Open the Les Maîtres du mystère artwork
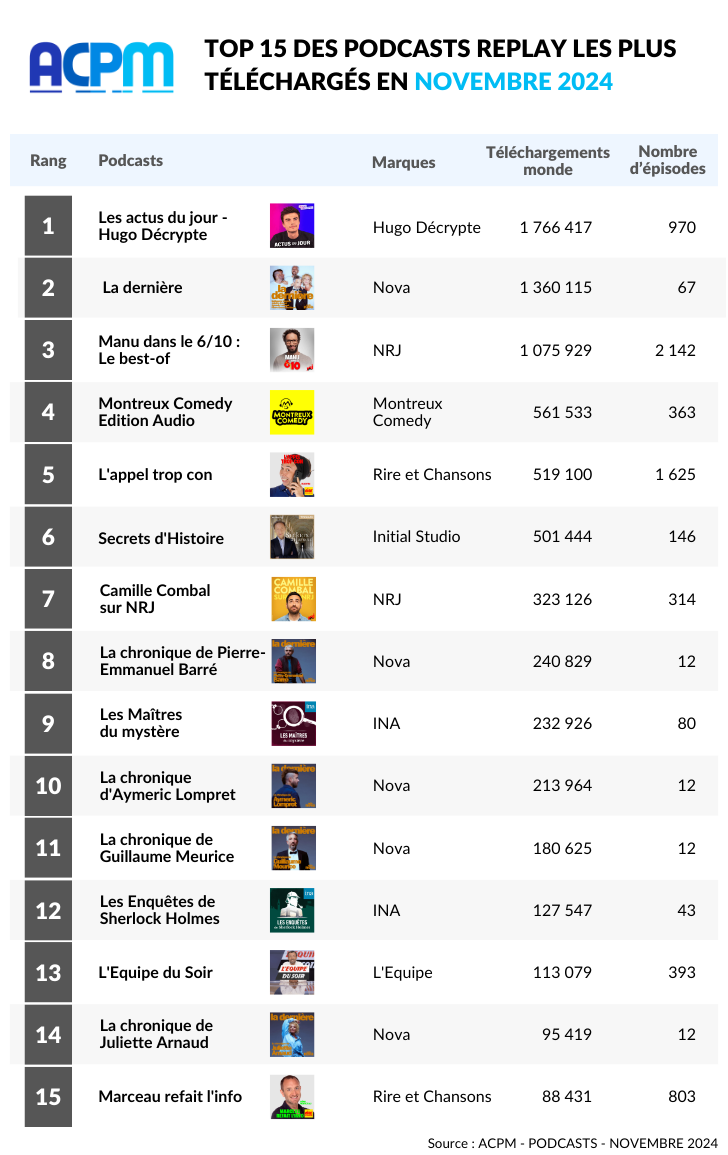 pyautogui.click(x=293, y=723)
